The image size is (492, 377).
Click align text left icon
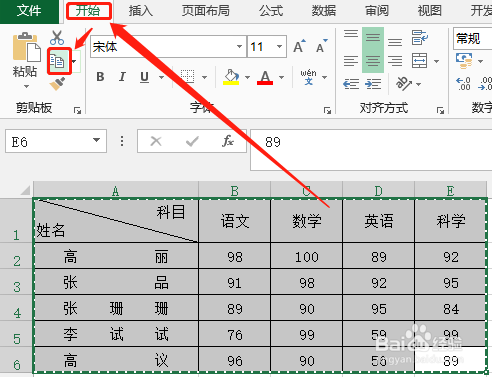351,61
